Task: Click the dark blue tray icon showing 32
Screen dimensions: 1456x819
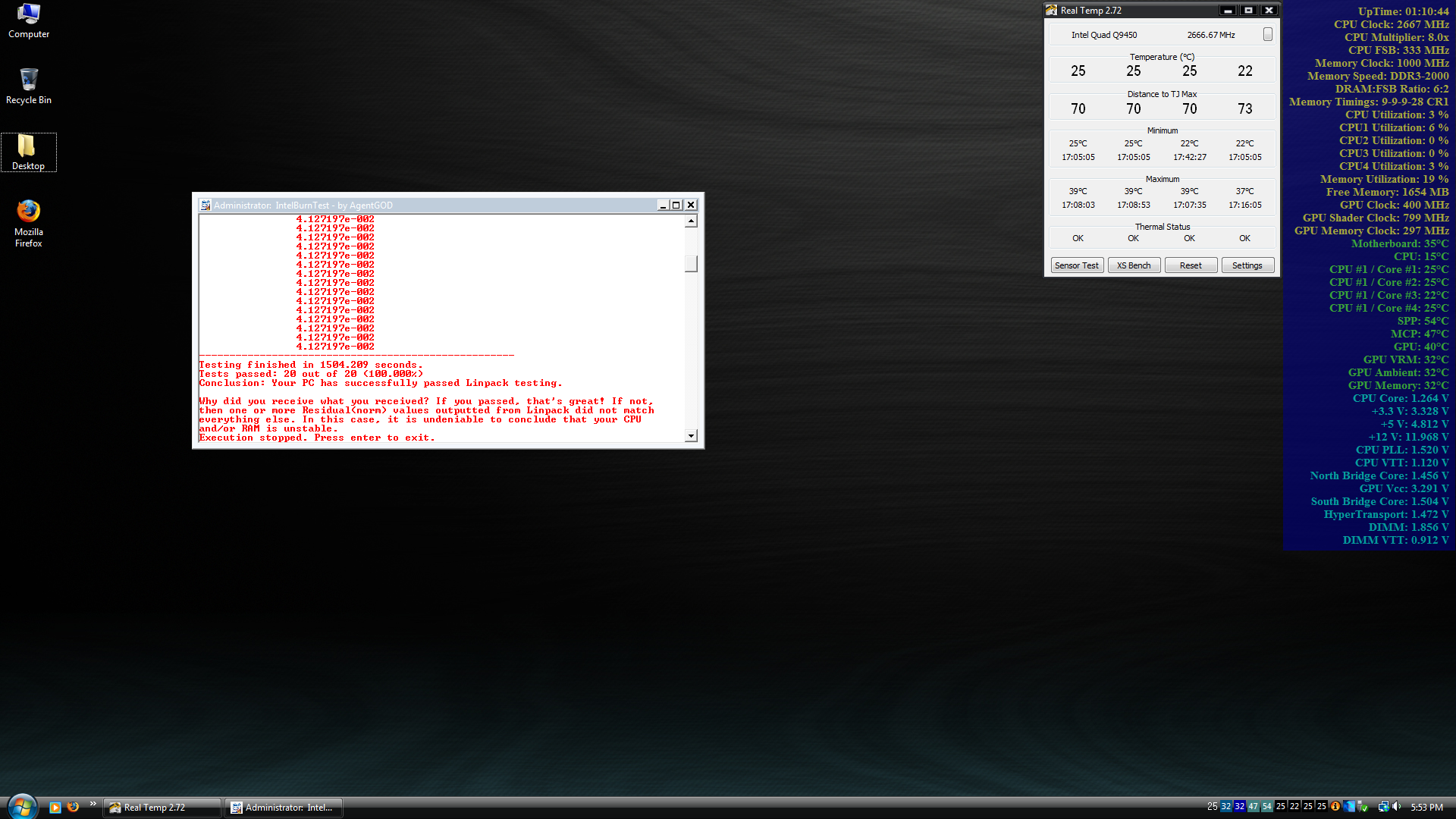Action: [x=1240, y=806]
